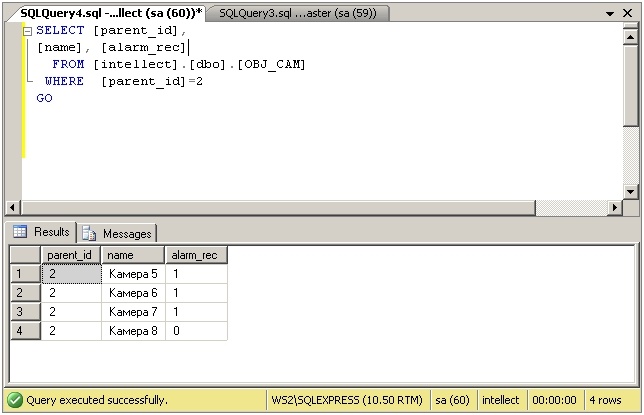Click the Results tab grid icon
644x415 pixels.
[20, 232]
